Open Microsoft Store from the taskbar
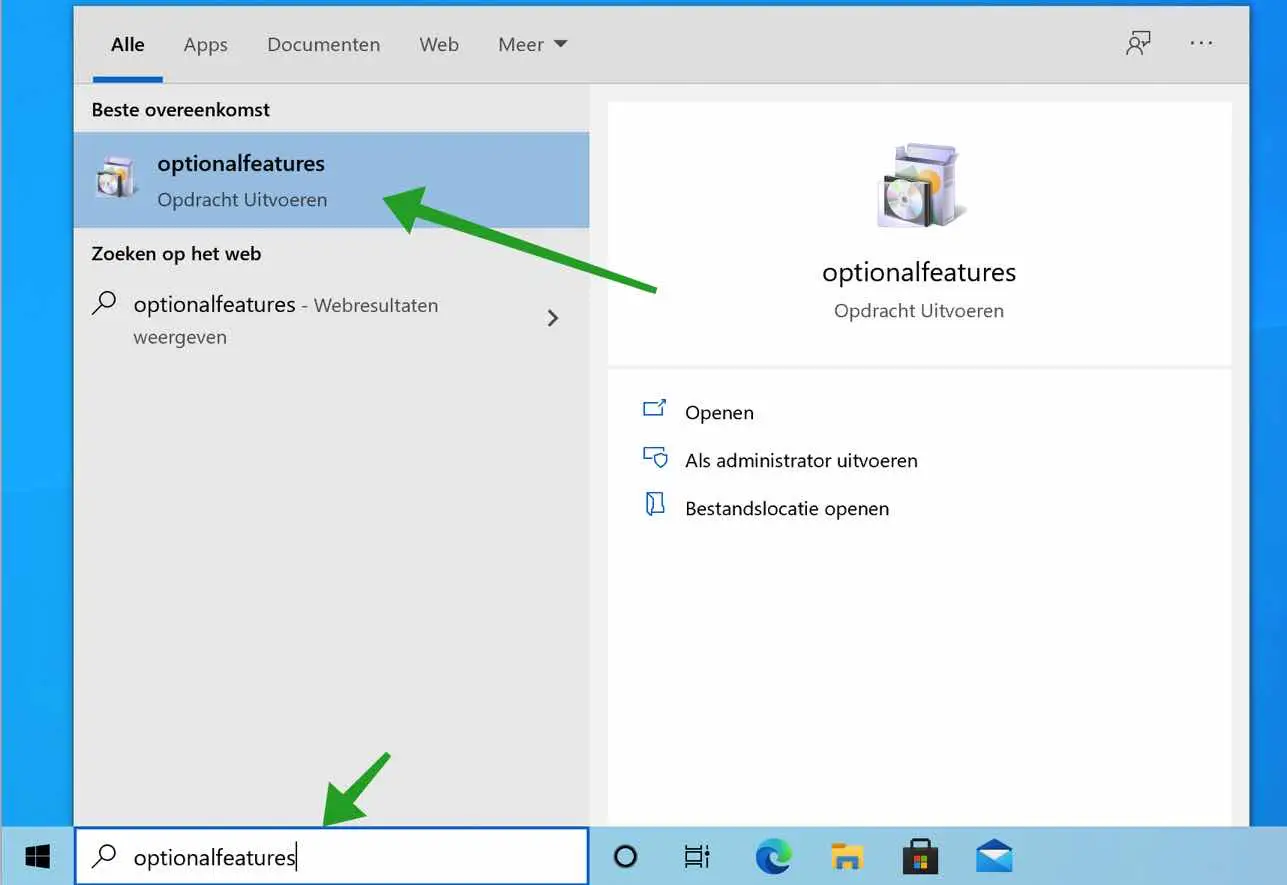 click(920, 857)
